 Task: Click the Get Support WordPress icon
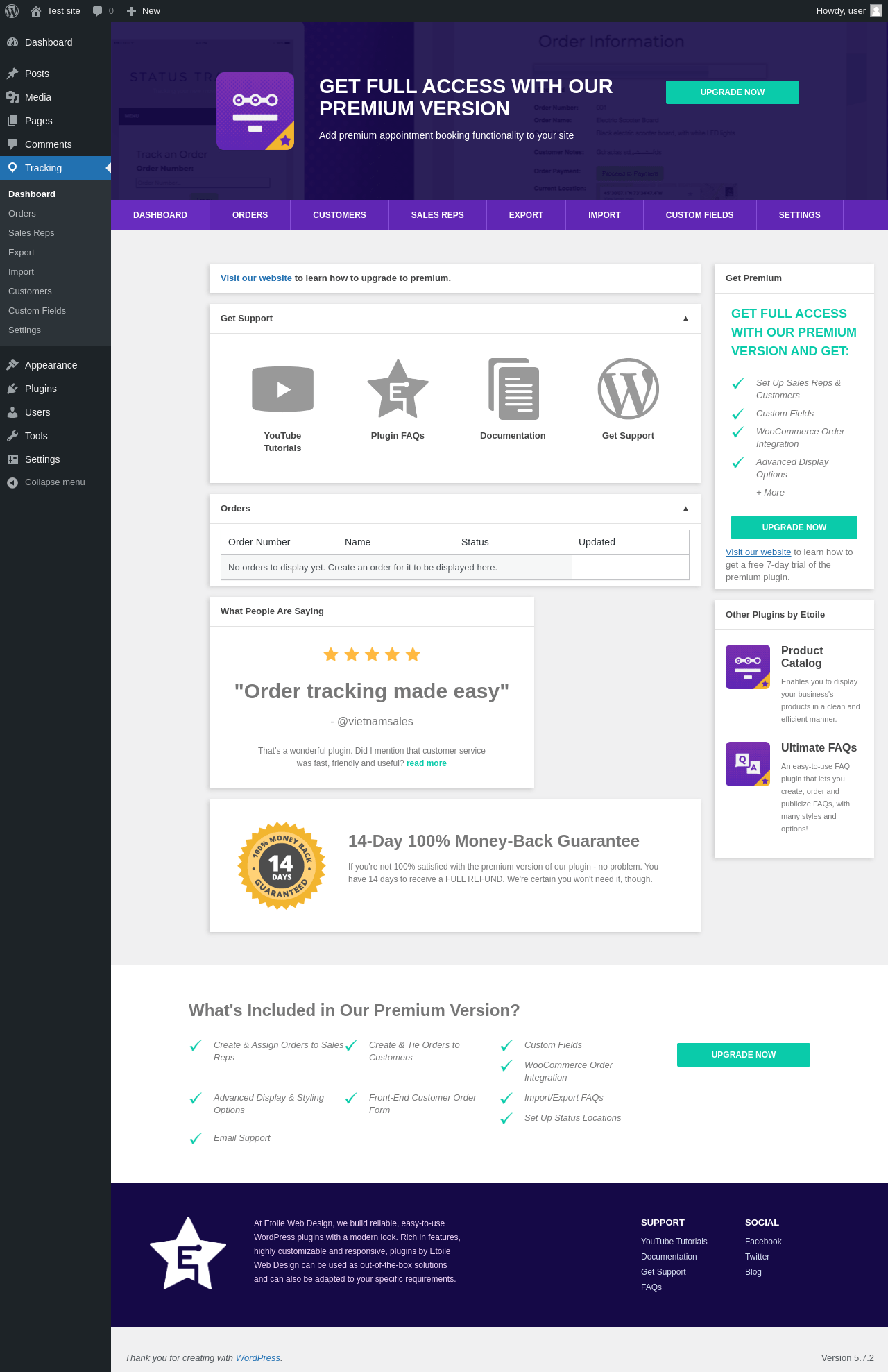coord(629,389)
